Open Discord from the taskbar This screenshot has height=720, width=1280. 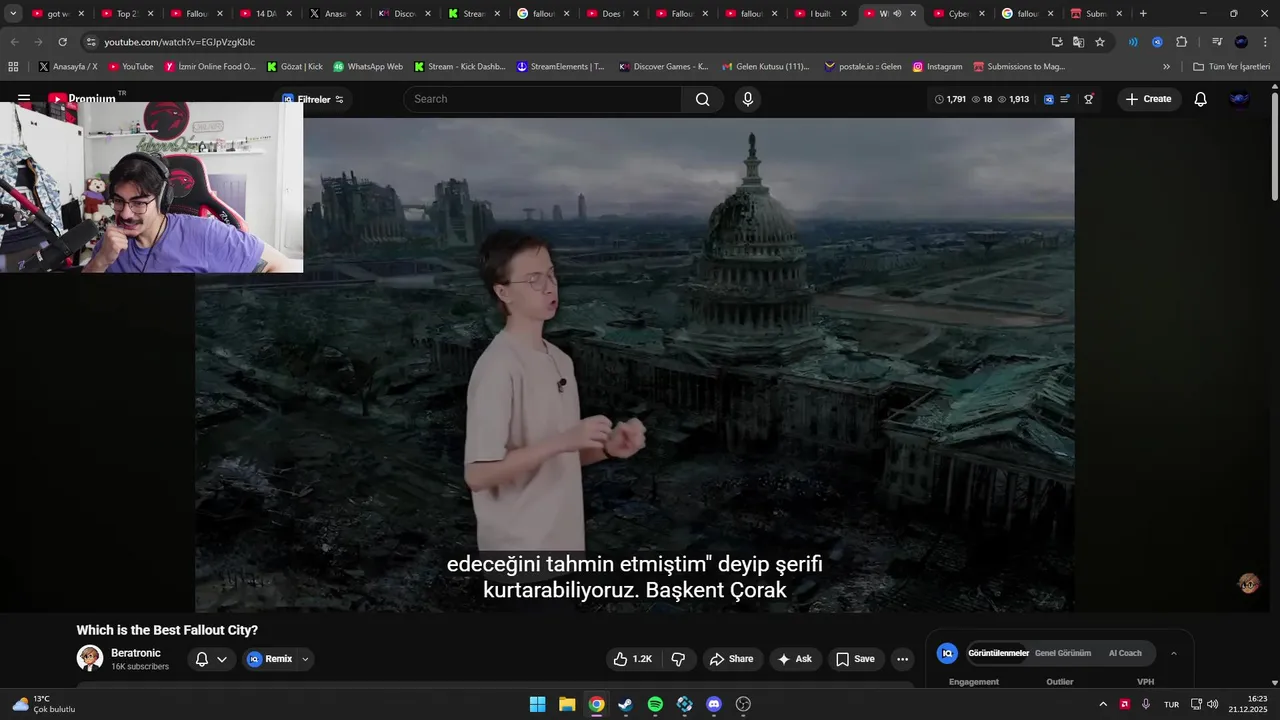(713, 704)
